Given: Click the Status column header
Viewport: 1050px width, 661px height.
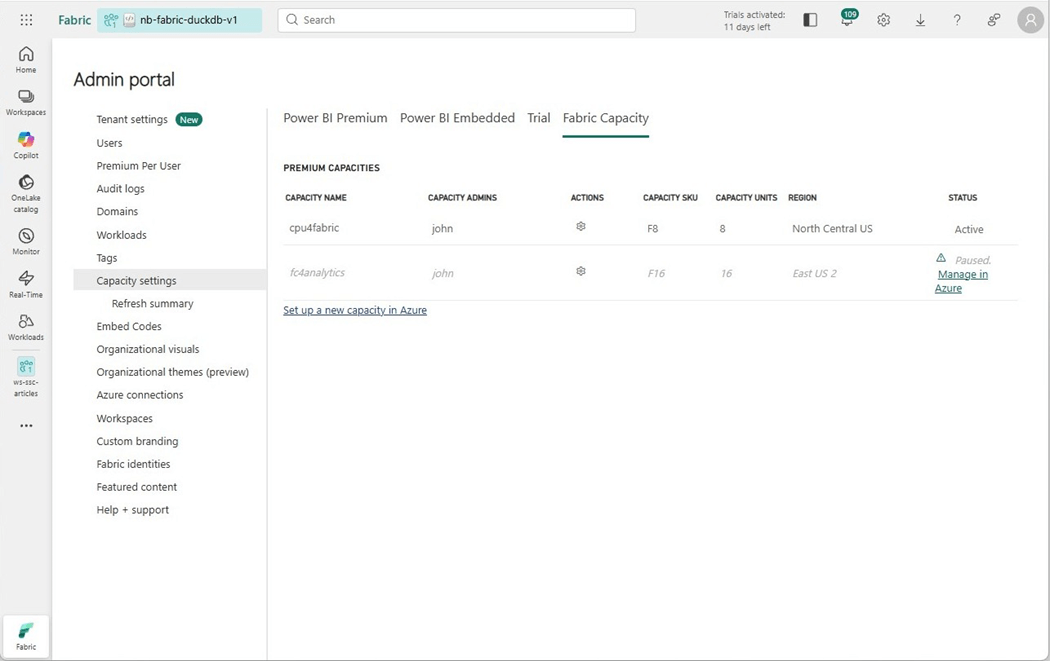Looking at the screenshot, I should pos(962,198).
